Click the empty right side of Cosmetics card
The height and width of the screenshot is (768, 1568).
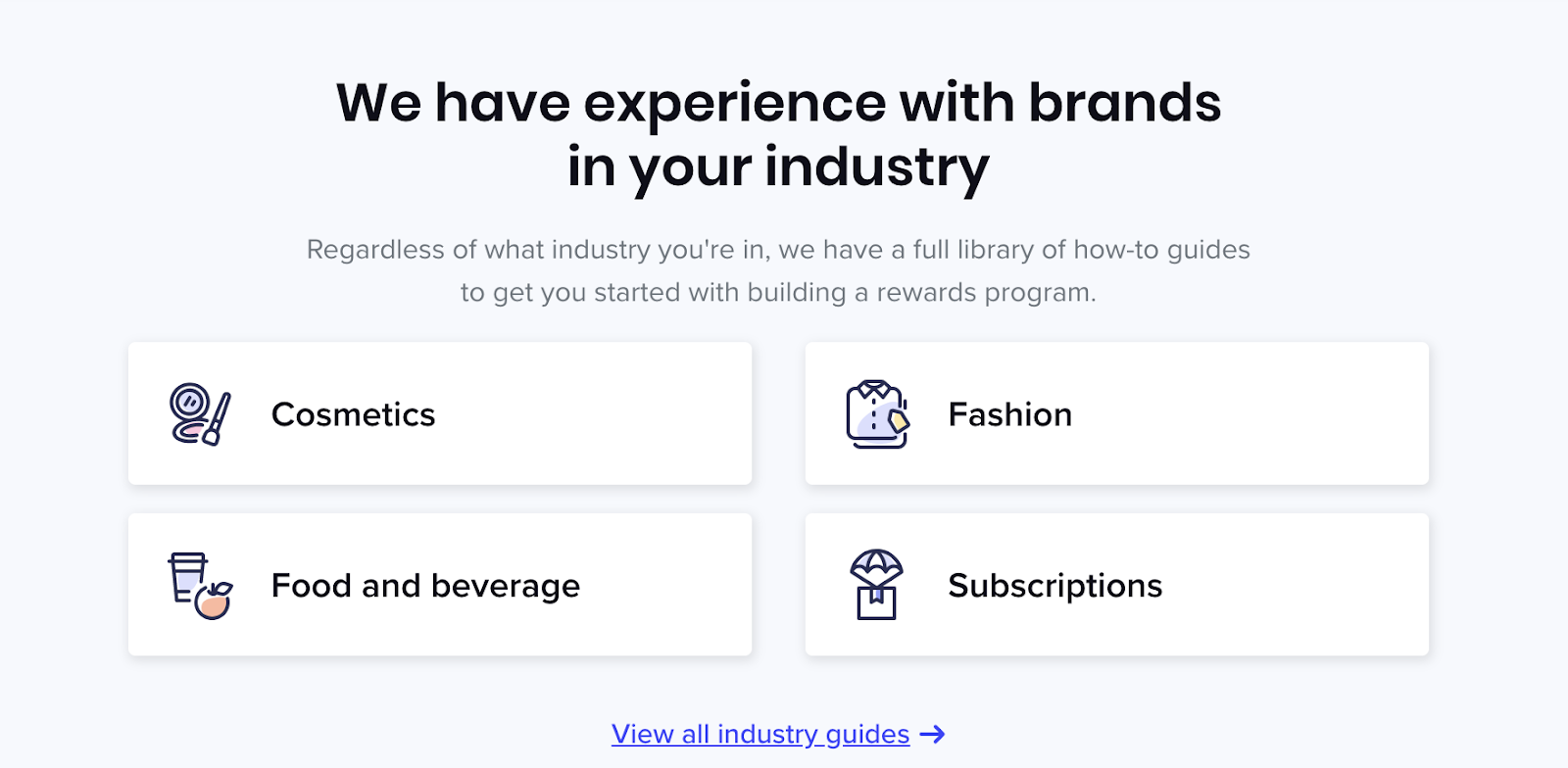click(x=608, y=413)
